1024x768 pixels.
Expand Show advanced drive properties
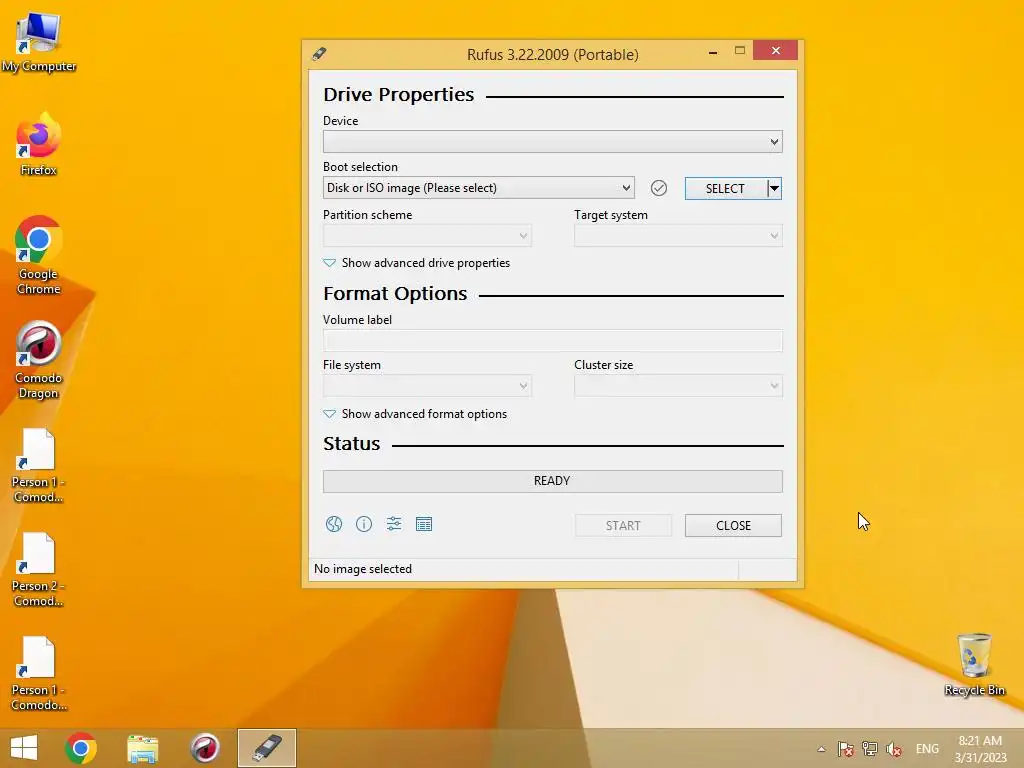point(417,263)
